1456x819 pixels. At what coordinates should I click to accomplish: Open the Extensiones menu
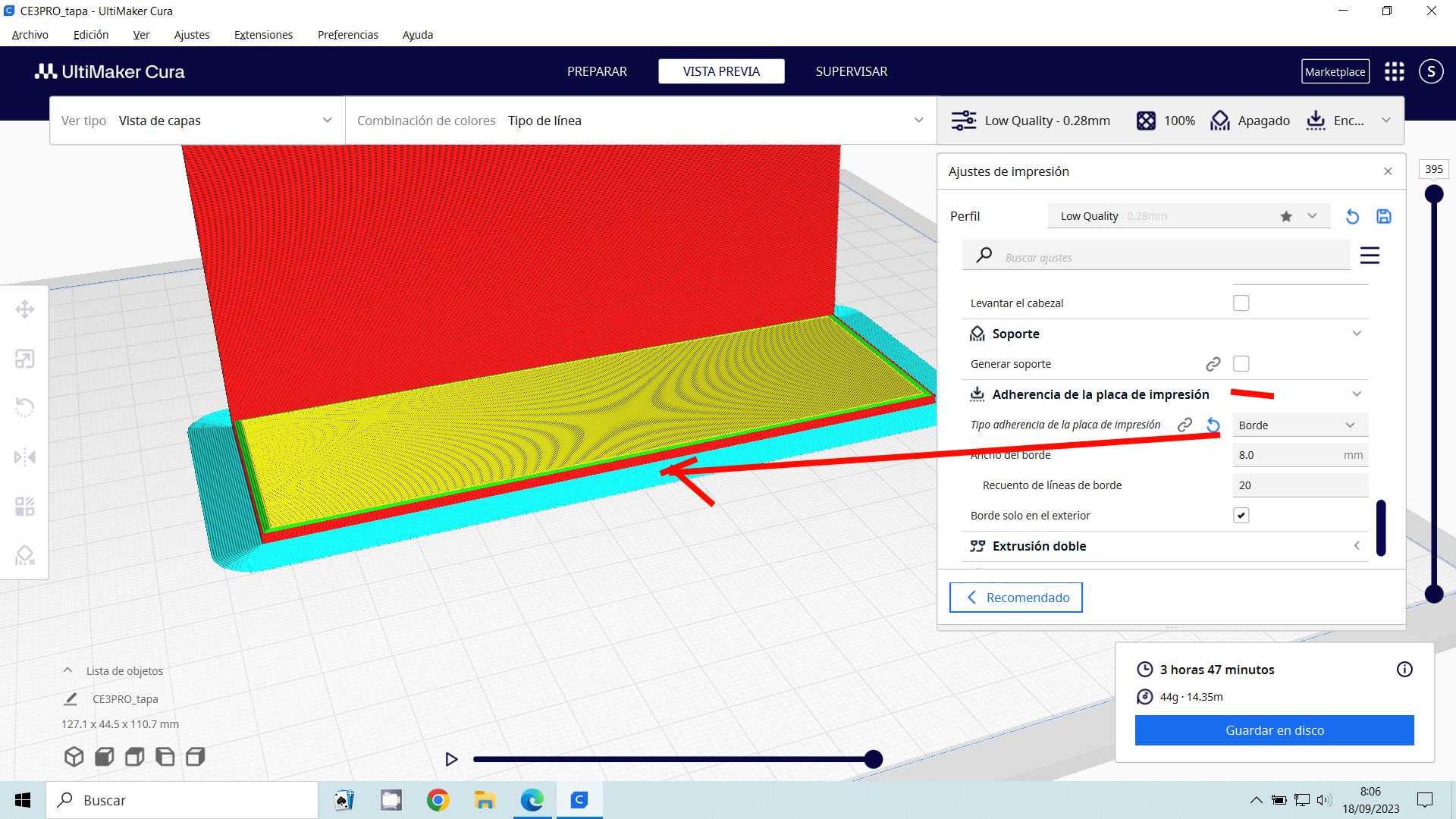click(x=263, y=35)
